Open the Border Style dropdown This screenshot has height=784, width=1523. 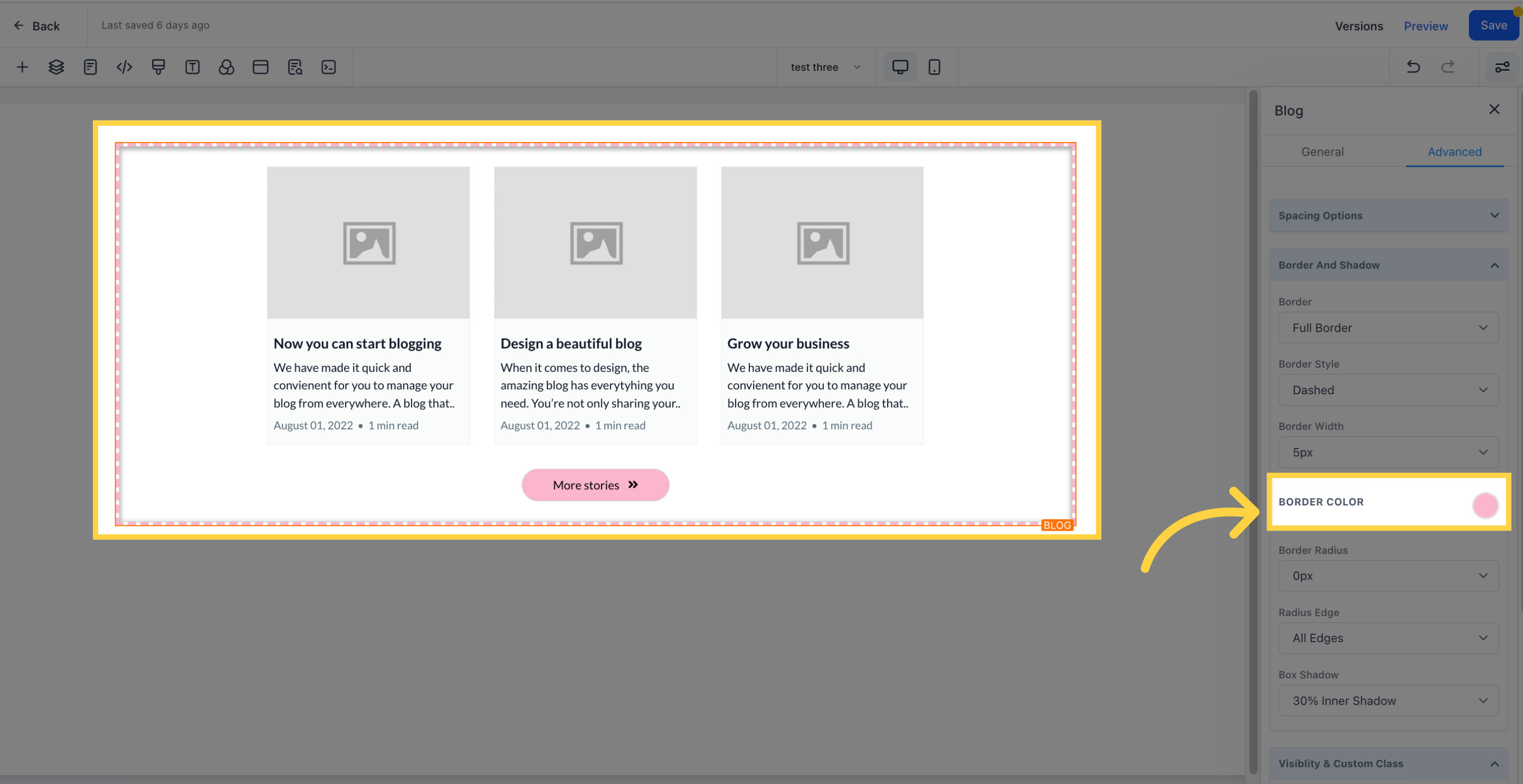[x=1388, y=390]
